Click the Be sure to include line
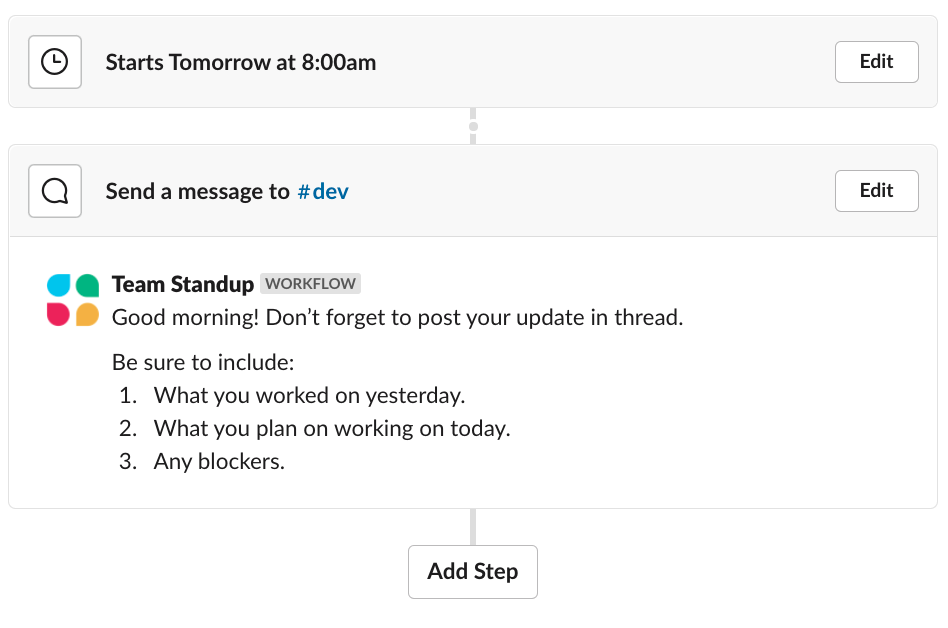Viewport: 948px width, 628px height. [203, 362]
